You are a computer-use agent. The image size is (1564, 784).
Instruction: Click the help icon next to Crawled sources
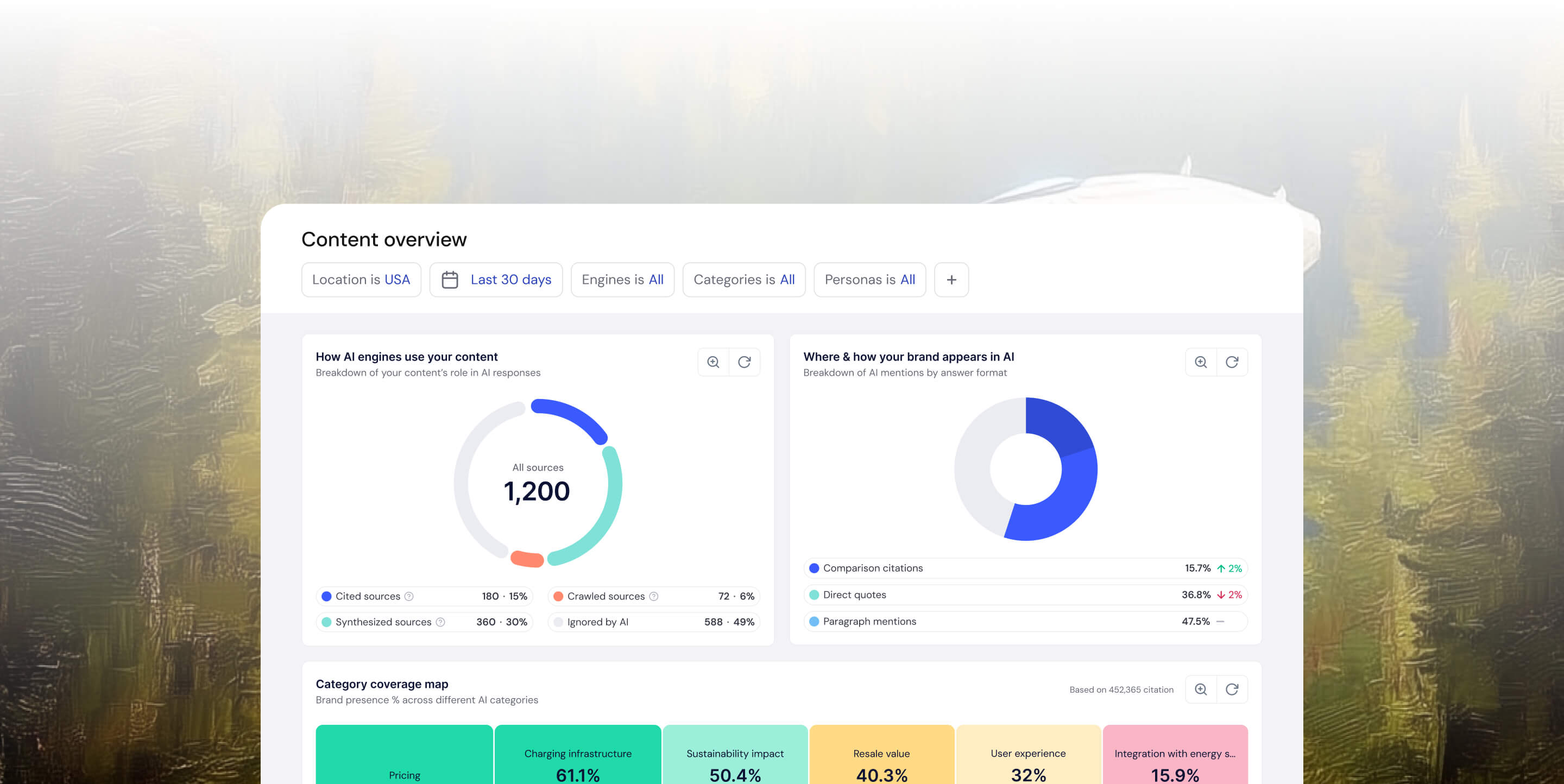click(x=654, y=596)
